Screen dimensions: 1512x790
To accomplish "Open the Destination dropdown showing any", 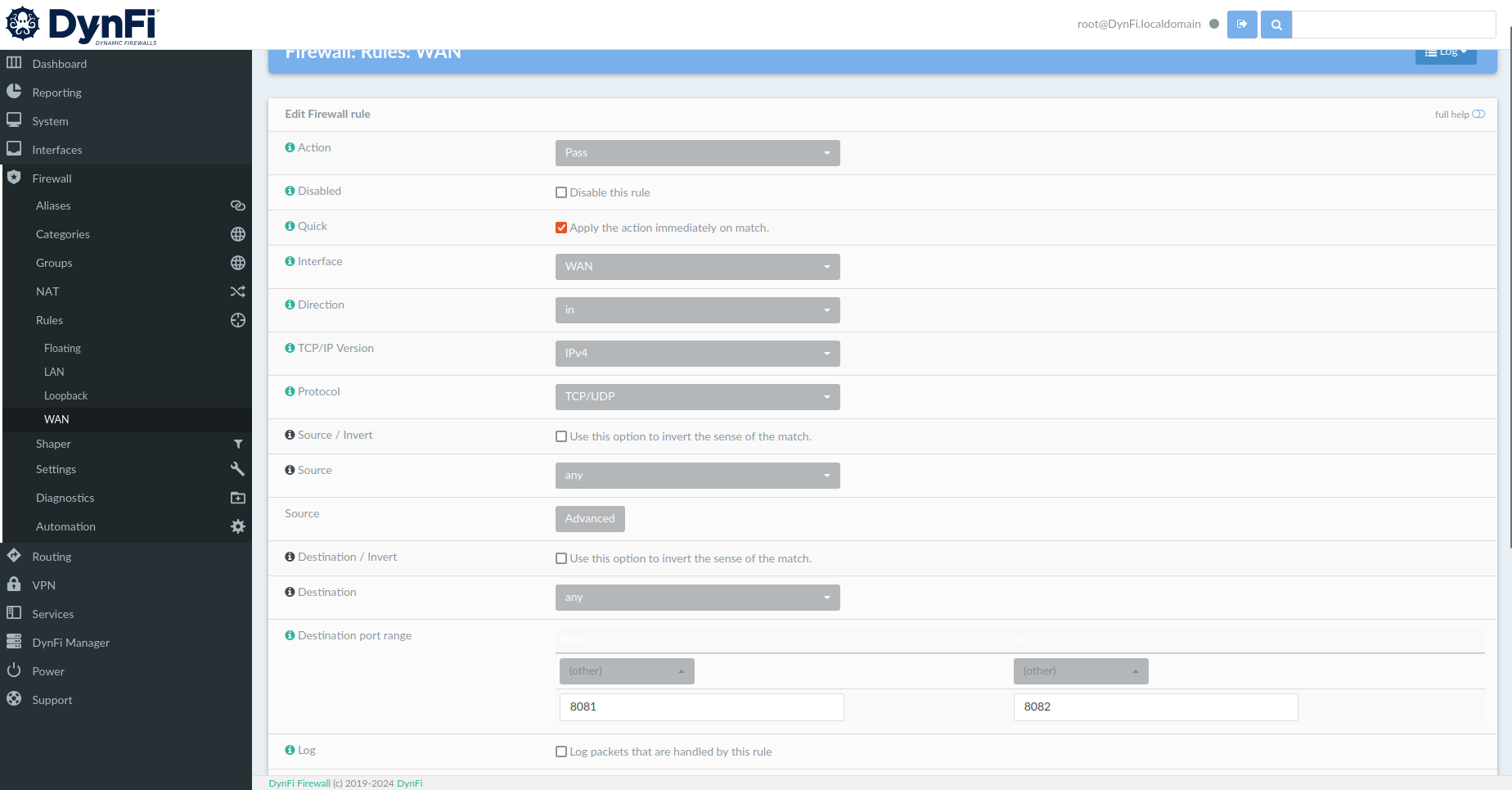I will pos(698,598).
